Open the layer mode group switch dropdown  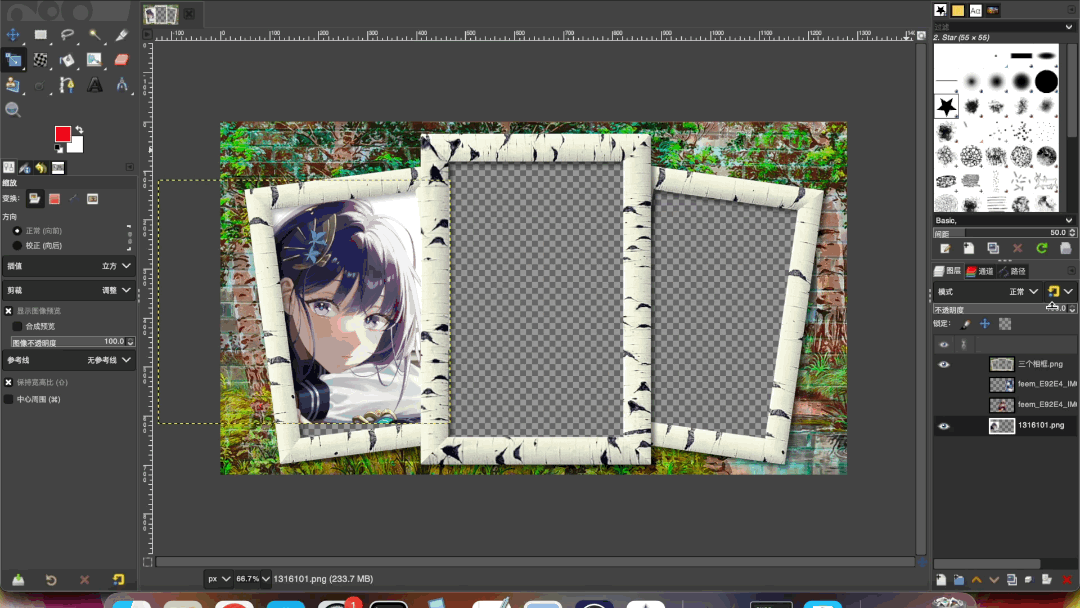1059,292
